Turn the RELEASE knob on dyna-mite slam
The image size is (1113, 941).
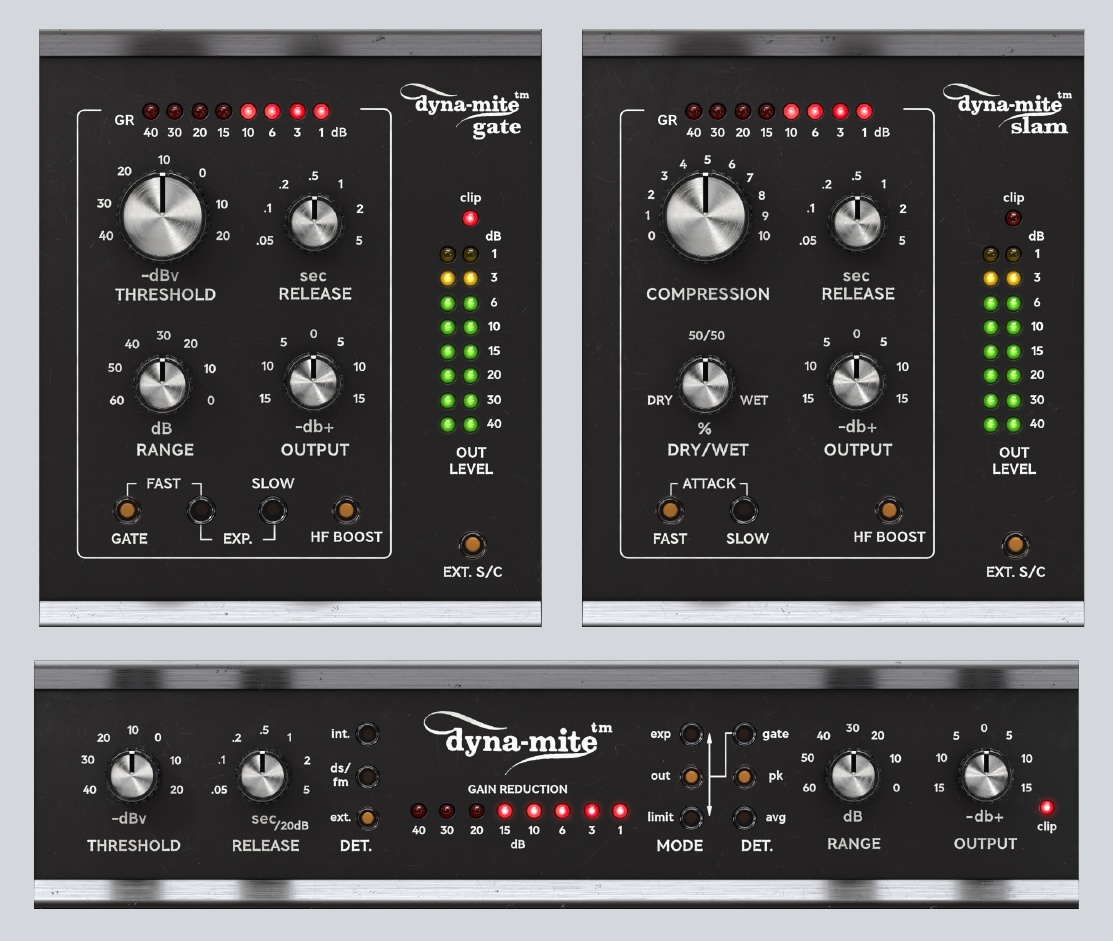point(857,223)
